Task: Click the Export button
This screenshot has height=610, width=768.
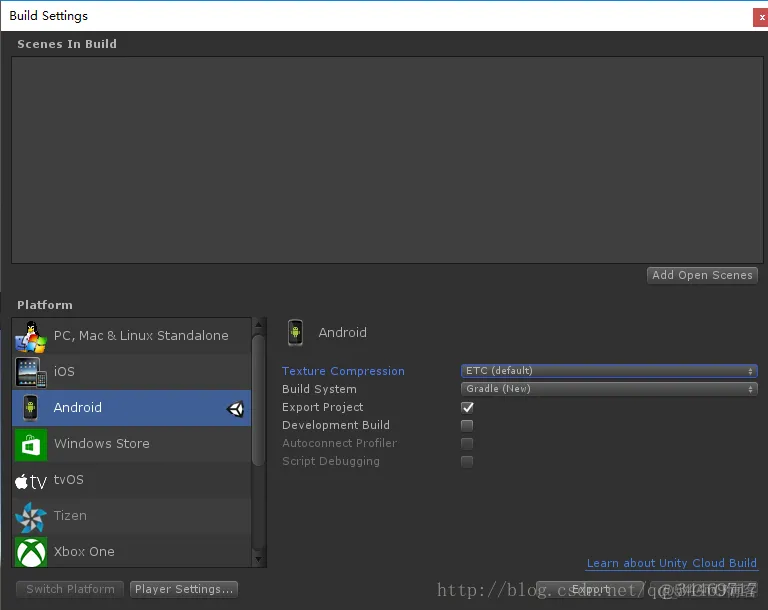Action: (590, 589)
